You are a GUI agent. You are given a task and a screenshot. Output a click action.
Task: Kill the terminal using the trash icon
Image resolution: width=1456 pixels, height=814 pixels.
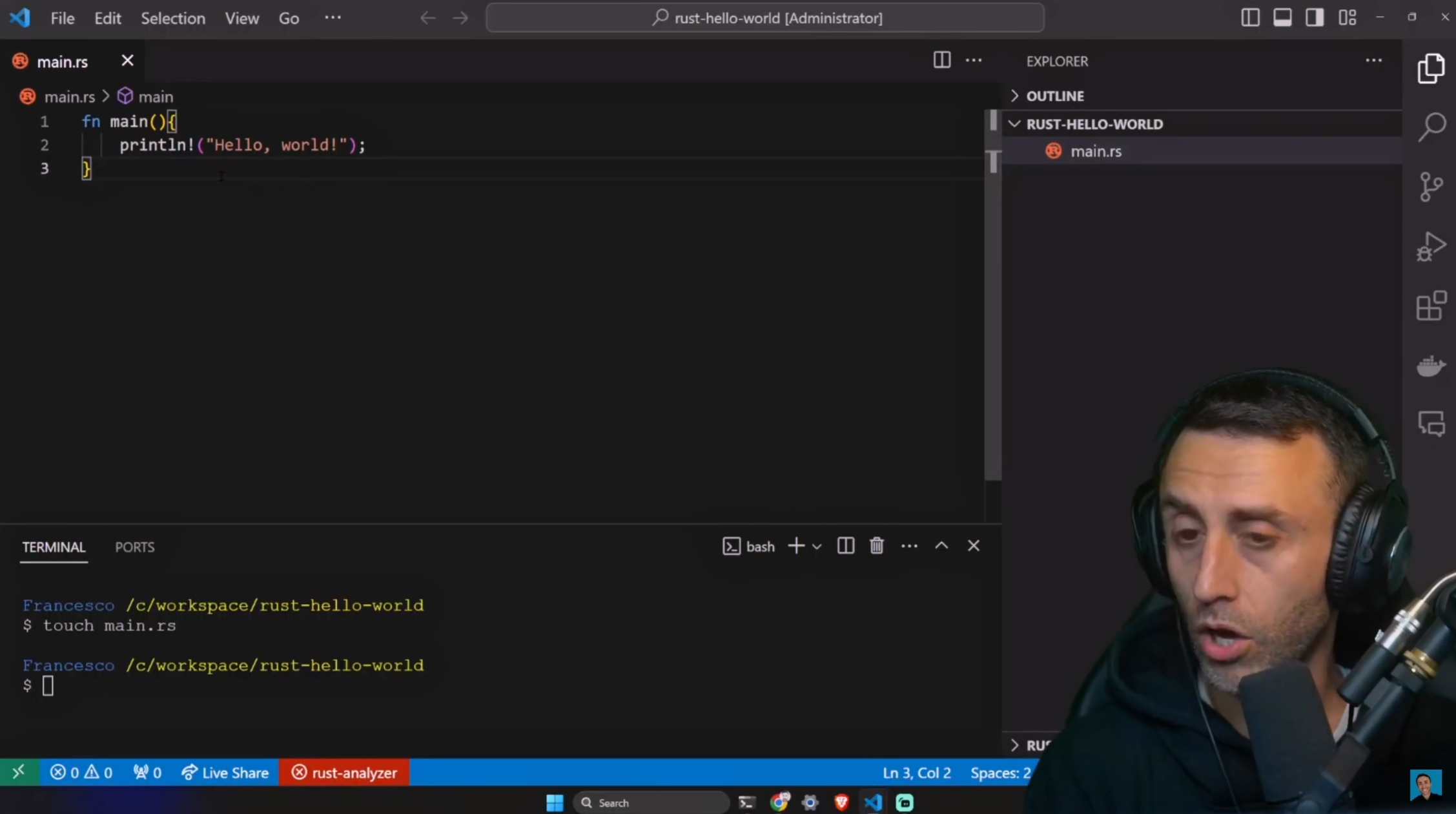coord(876,546)
